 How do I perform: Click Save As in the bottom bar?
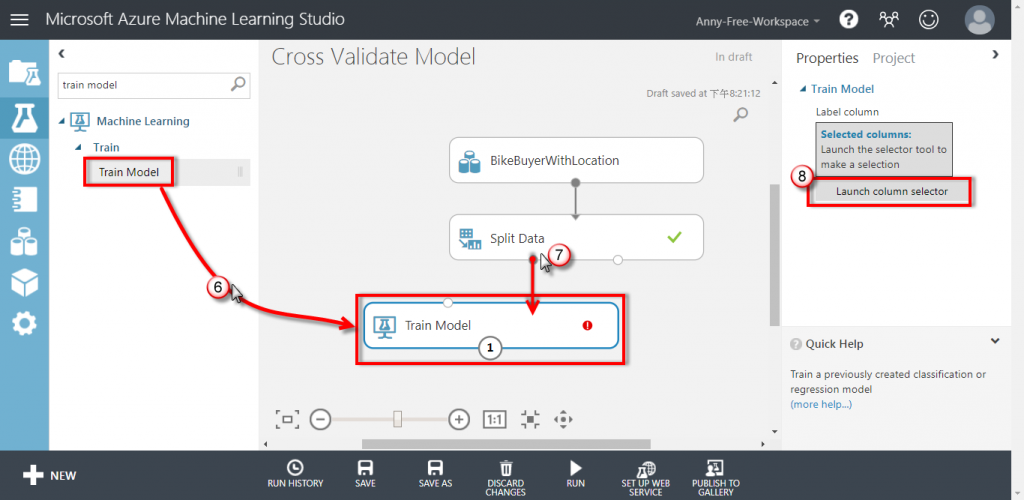[436, 474]
